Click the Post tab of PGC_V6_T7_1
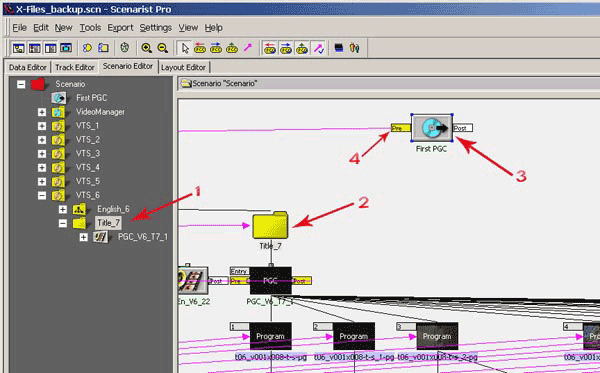600x373 pixels. tap(302, 281)
